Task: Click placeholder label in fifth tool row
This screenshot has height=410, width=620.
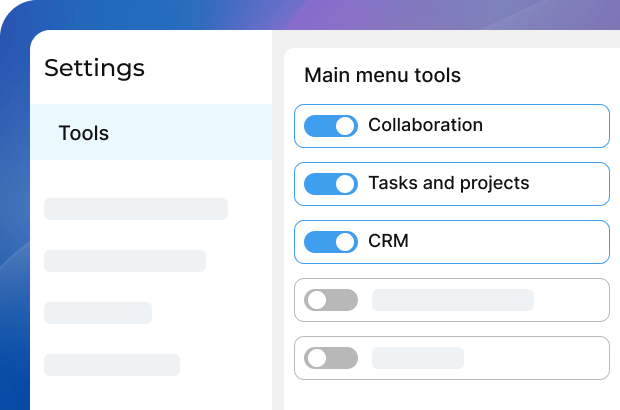Action: [418, 358]
